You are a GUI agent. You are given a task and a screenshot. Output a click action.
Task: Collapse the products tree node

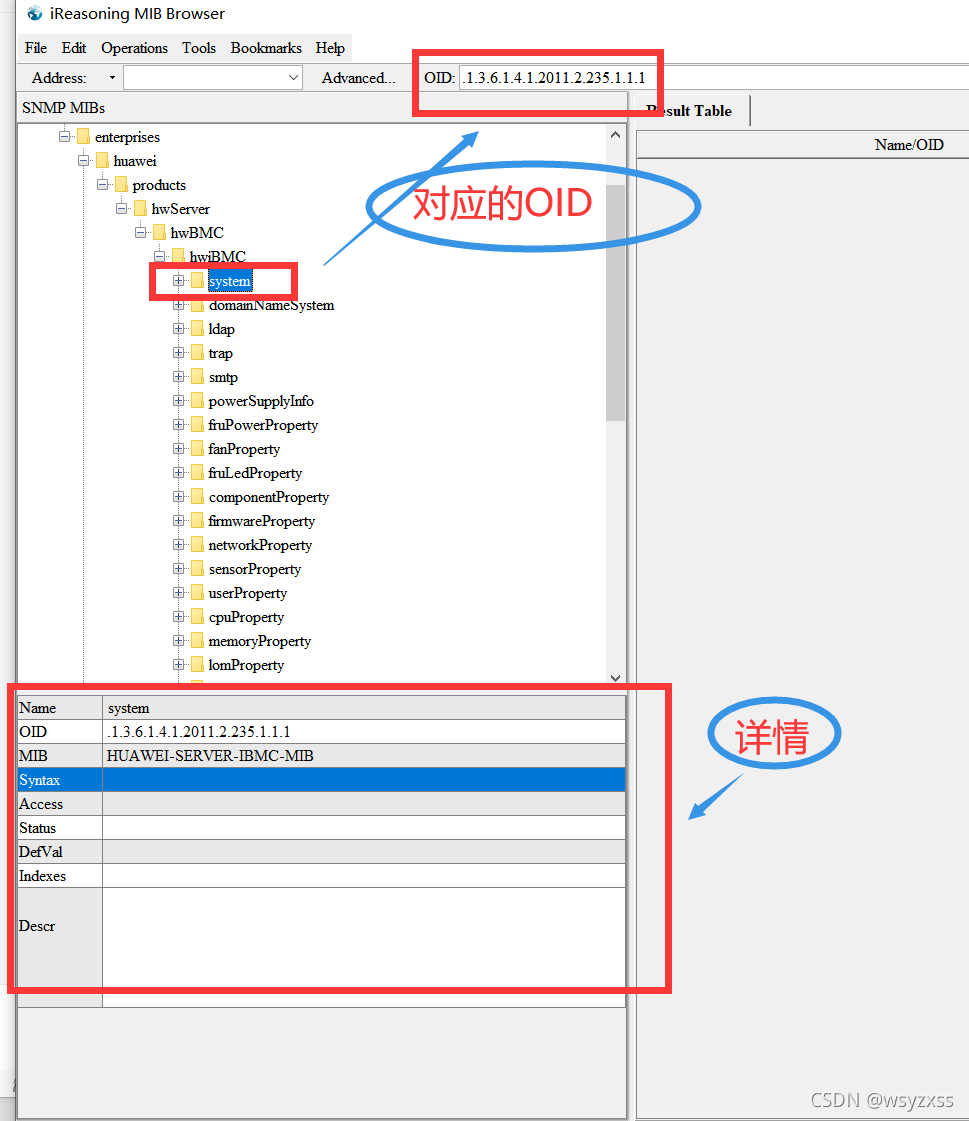(x=102, y=184)
